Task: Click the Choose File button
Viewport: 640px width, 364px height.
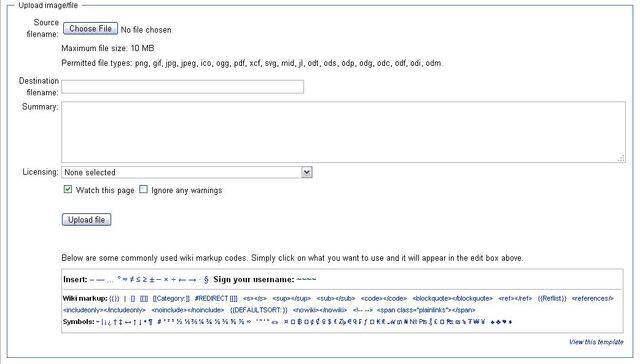Action: coord(90,29)
